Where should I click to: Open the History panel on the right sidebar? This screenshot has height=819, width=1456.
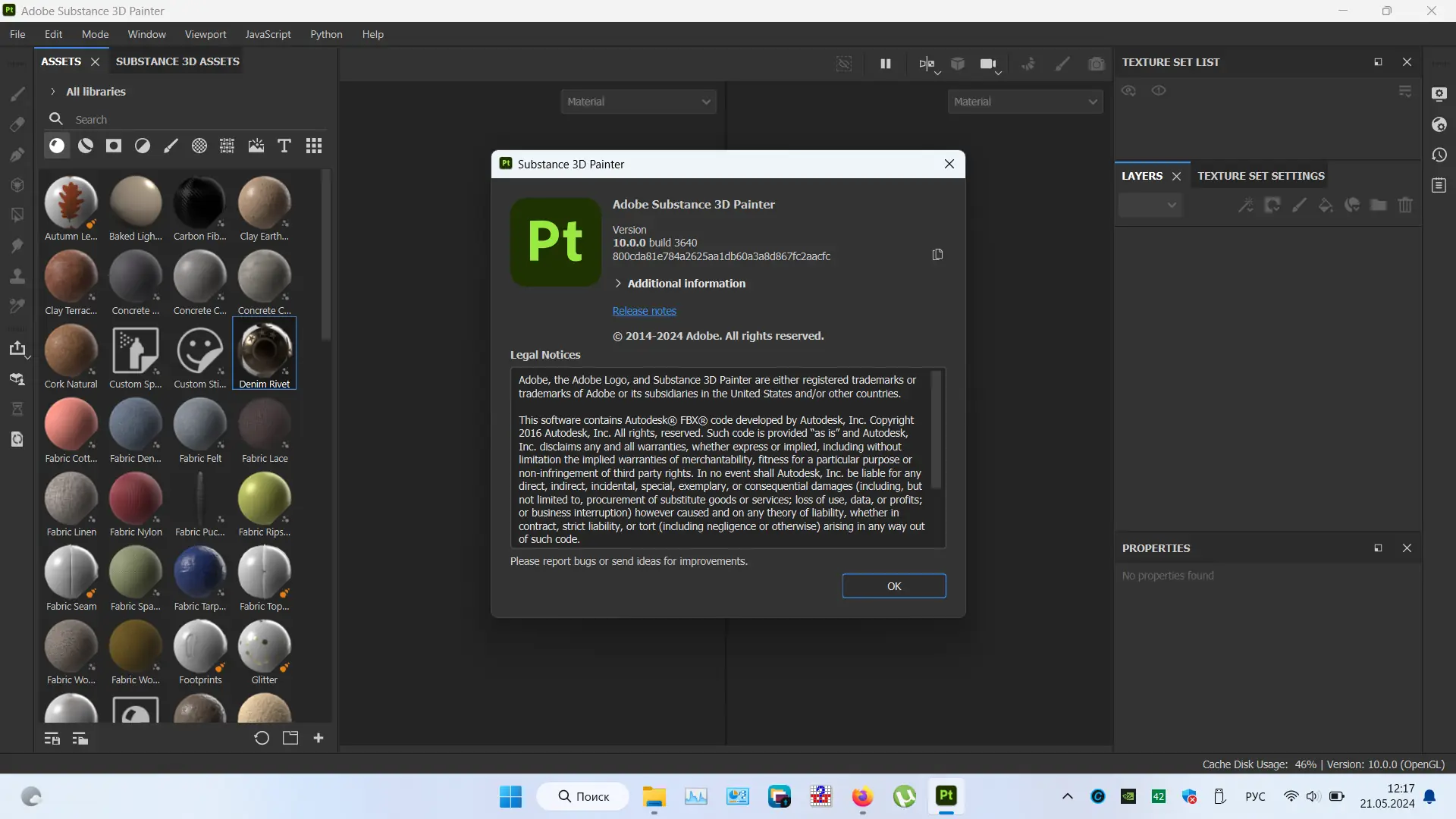pos(1440,155)
